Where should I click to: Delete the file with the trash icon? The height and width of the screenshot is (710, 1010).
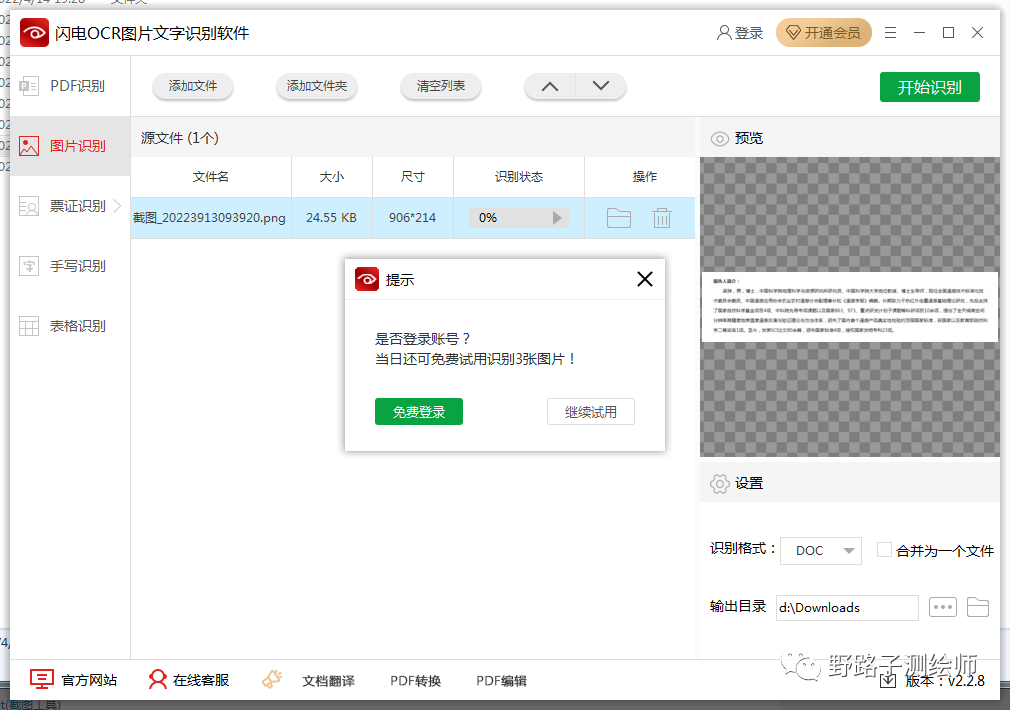pos(662,218)
